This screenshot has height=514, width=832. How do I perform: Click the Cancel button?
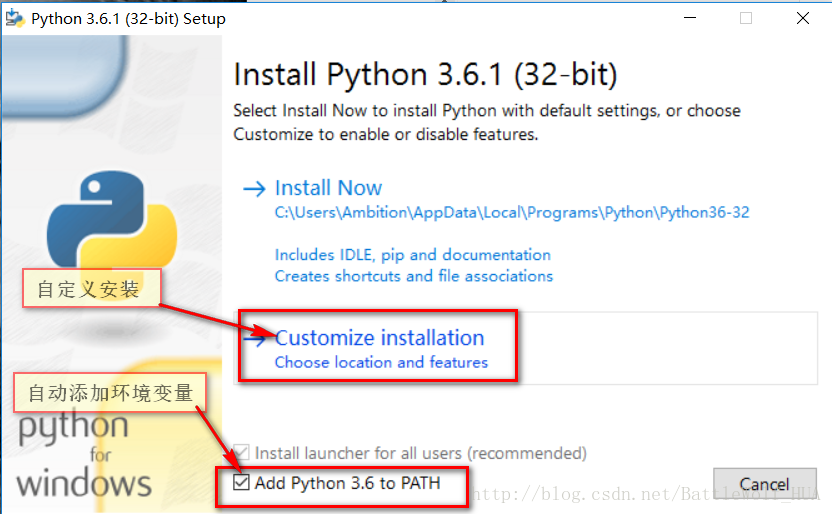[x=764, y=484]
